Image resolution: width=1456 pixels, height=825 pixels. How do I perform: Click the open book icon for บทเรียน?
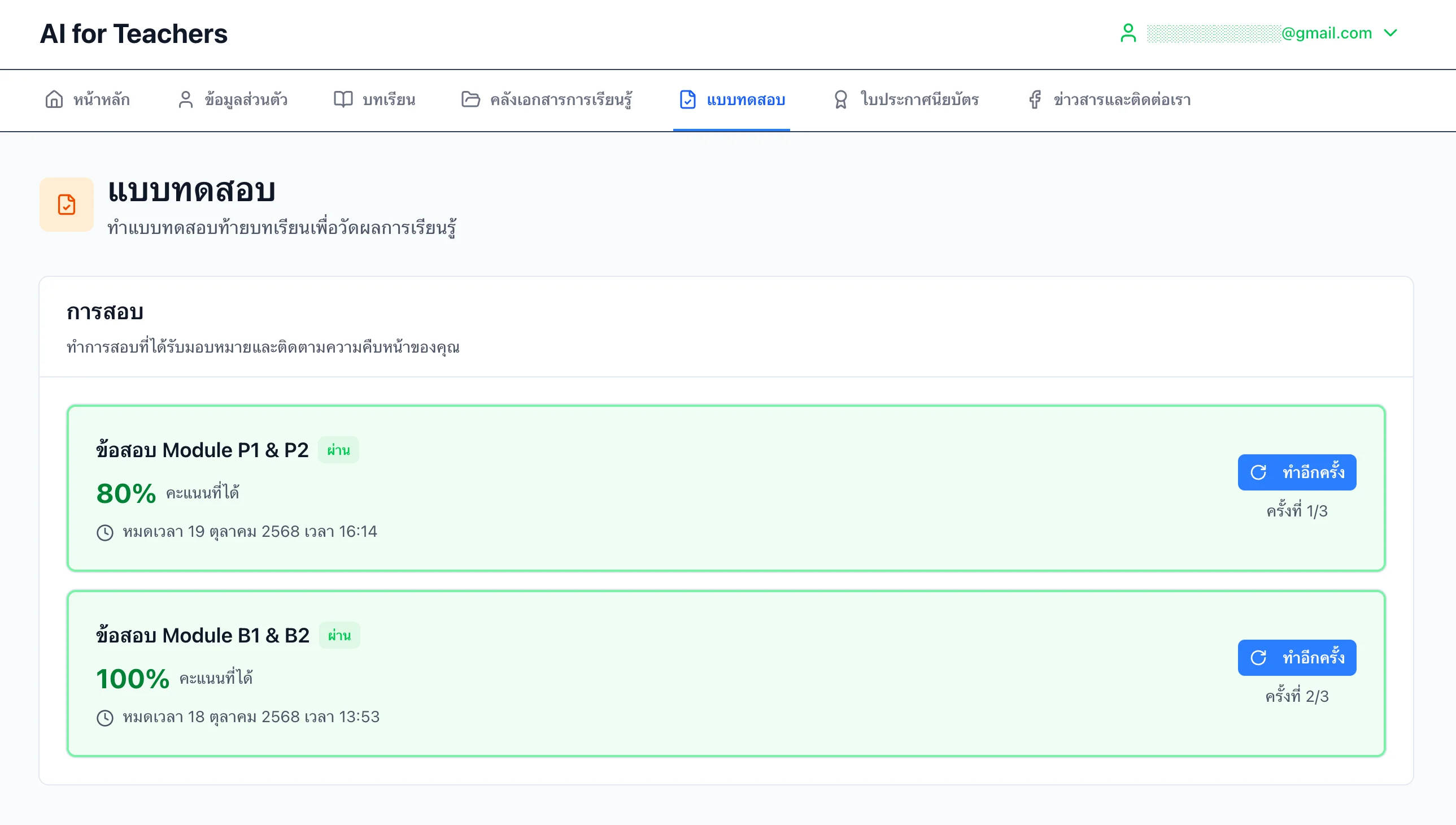click(x=343, y=99)
